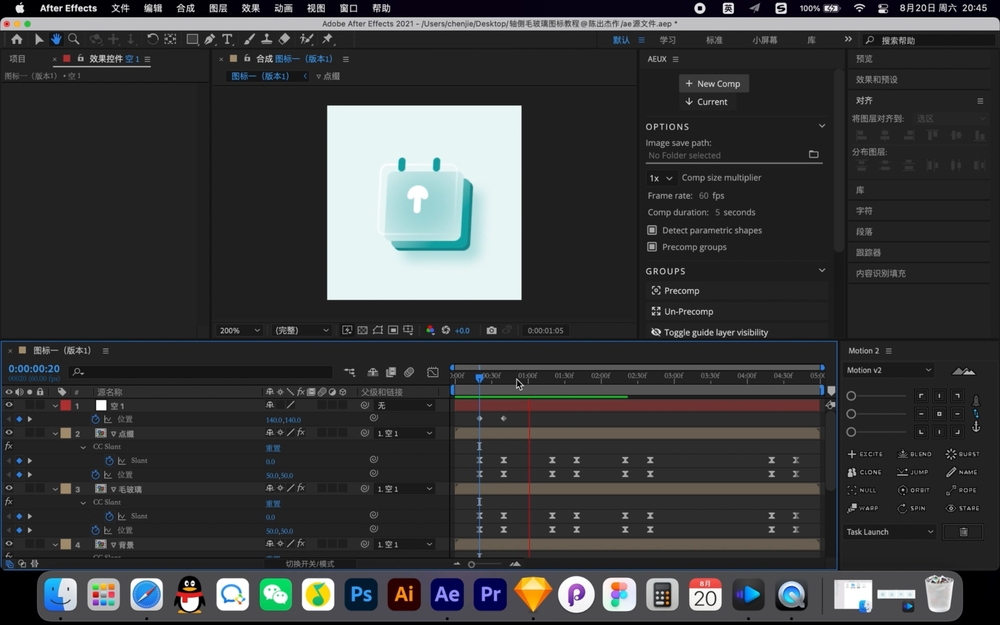Browse for image save folder

click(x=813, y=154)
